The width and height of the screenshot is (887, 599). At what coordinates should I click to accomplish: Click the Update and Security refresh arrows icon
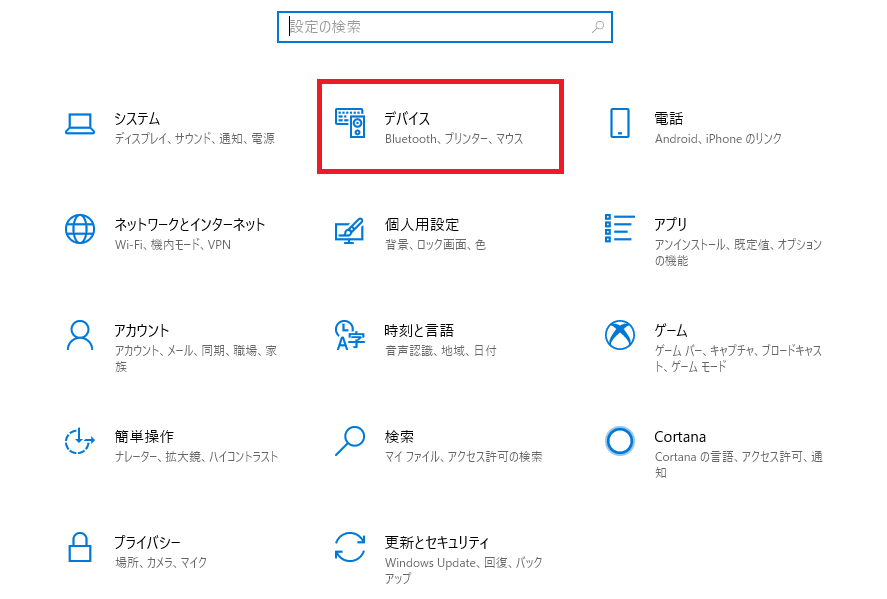point(350,547)
